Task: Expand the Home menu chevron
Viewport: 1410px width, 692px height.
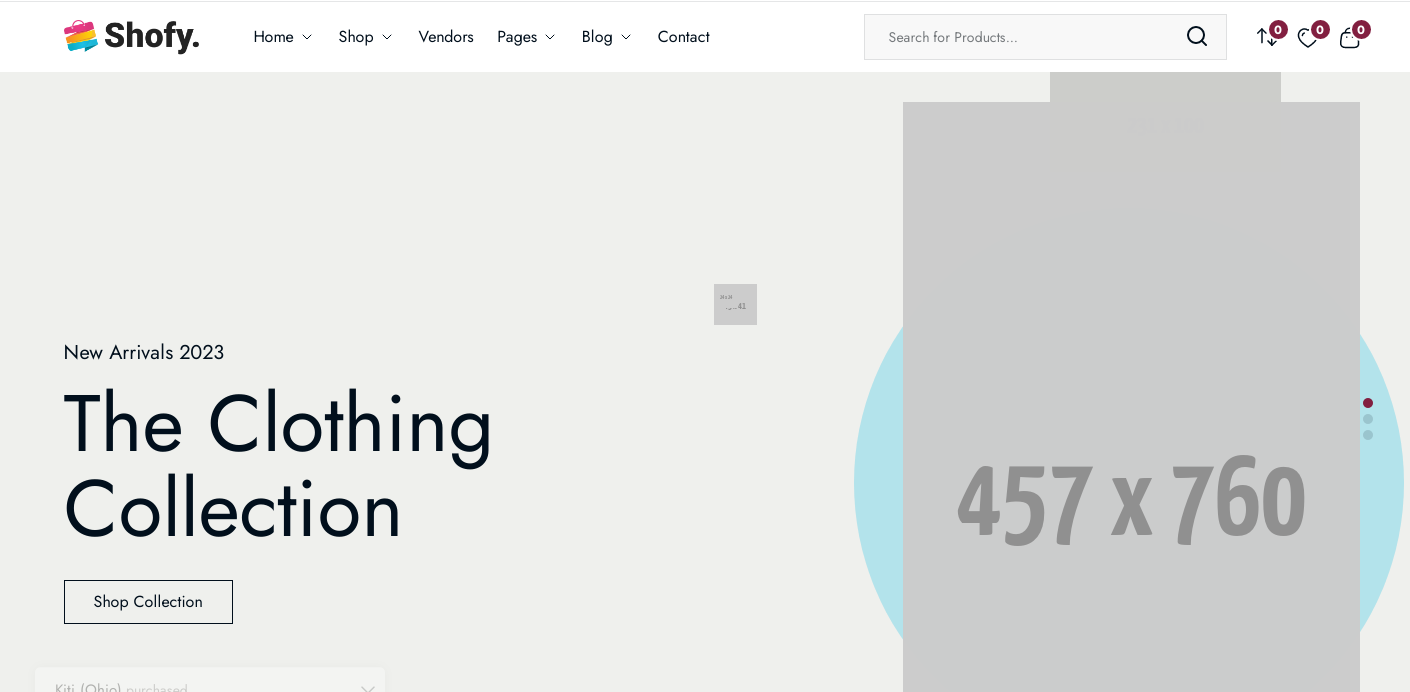Action: (307, 37)
